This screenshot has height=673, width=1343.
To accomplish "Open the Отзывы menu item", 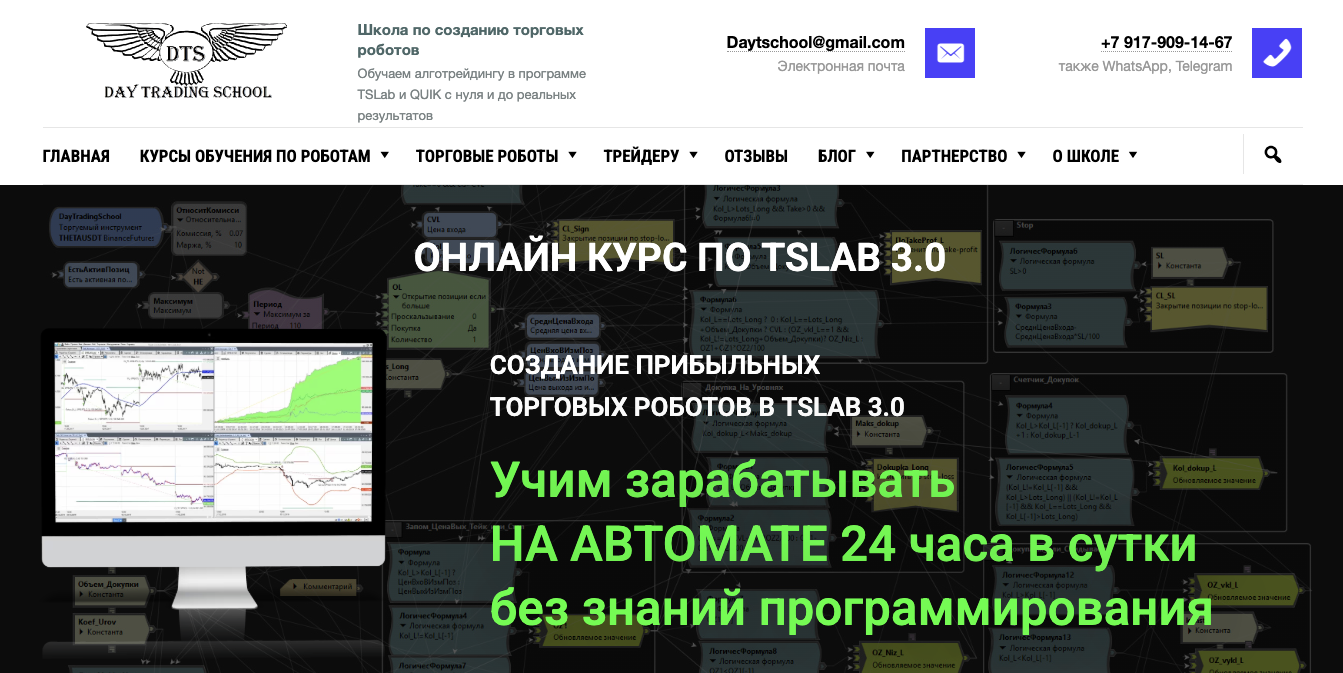I will point(756,156).
